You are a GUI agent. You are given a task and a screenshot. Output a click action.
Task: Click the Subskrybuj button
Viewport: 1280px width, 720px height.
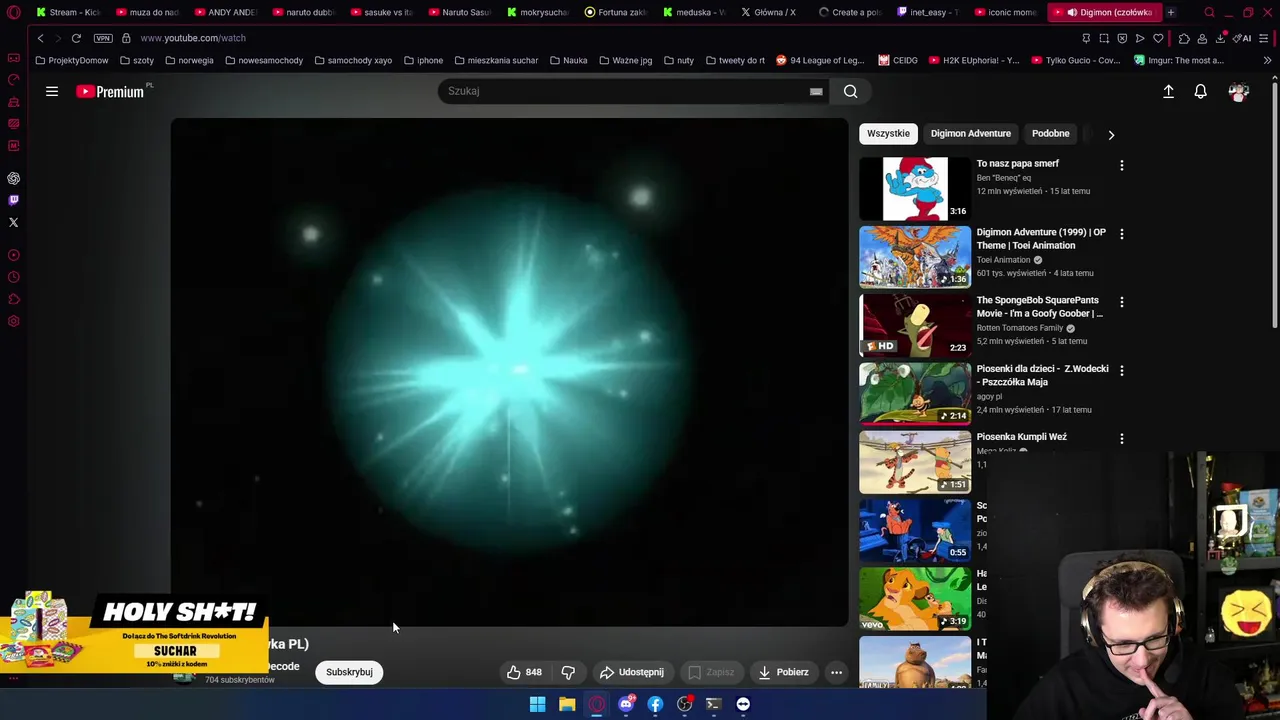click(x=349, y=672)
